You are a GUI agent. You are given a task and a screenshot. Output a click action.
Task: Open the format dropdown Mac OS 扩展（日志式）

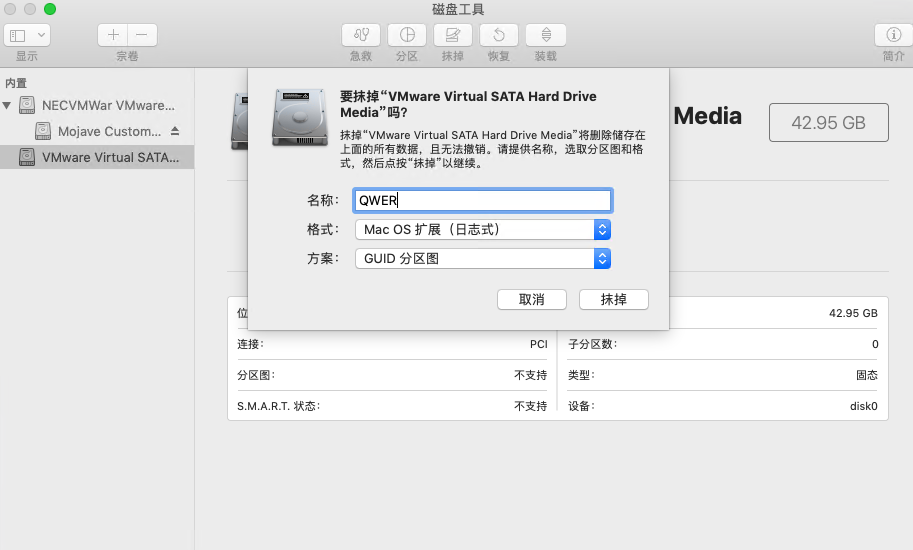click(x=483, y=229)
